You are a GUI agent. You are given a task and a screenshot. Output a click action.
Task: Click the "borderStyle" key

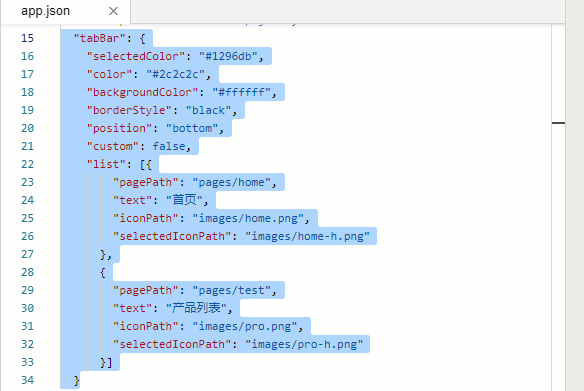click(129, 110)
